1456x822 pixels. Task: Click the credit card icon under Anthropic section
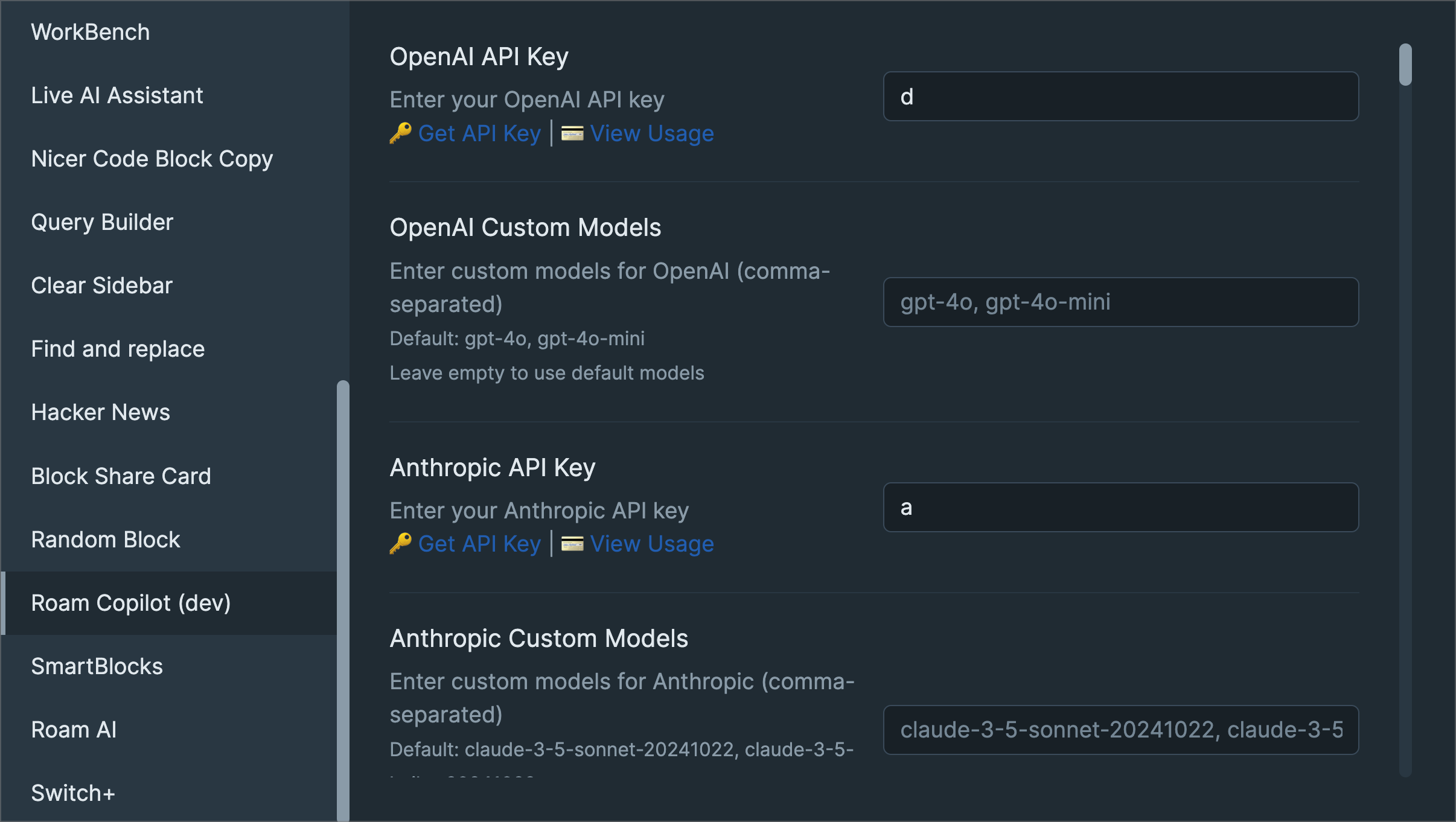[x=572, y=544]
